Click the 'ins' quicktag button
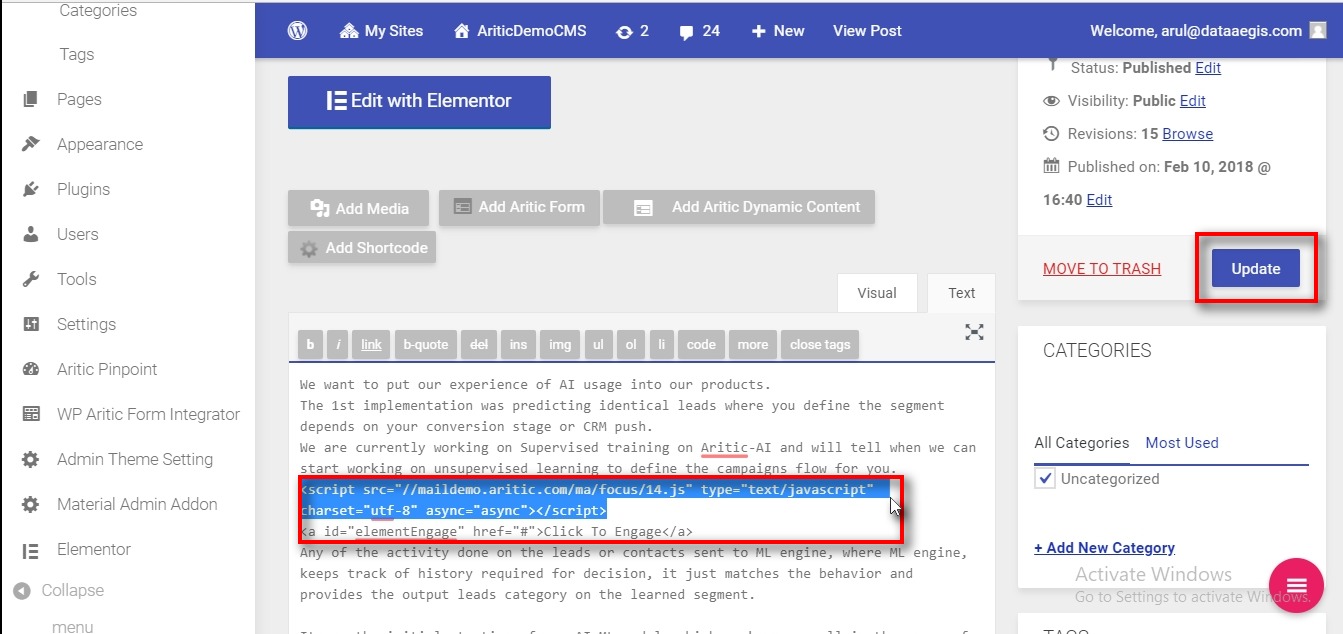This screenshot has height=634, width=1343. pyautogui.click(x=518, y=344)
